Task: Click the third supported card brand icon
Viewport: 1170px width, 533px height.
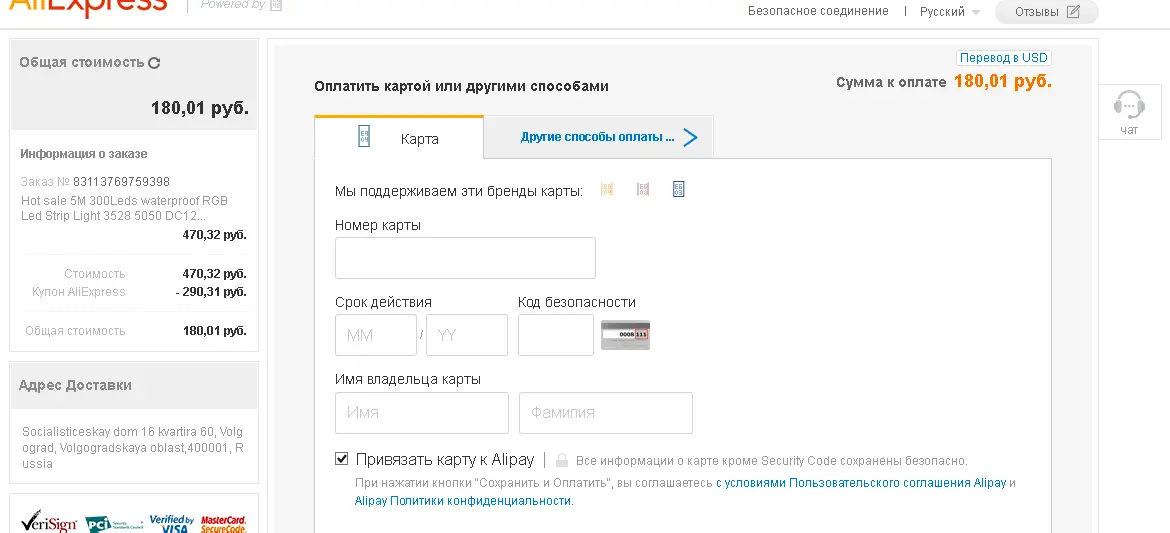Action: [x=678, y=190]
